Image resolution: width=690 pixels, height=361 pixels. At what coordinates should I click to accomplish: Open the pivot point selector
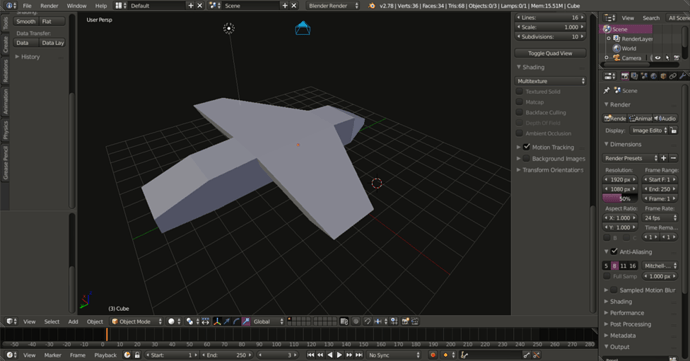click(x=192, y=321)
